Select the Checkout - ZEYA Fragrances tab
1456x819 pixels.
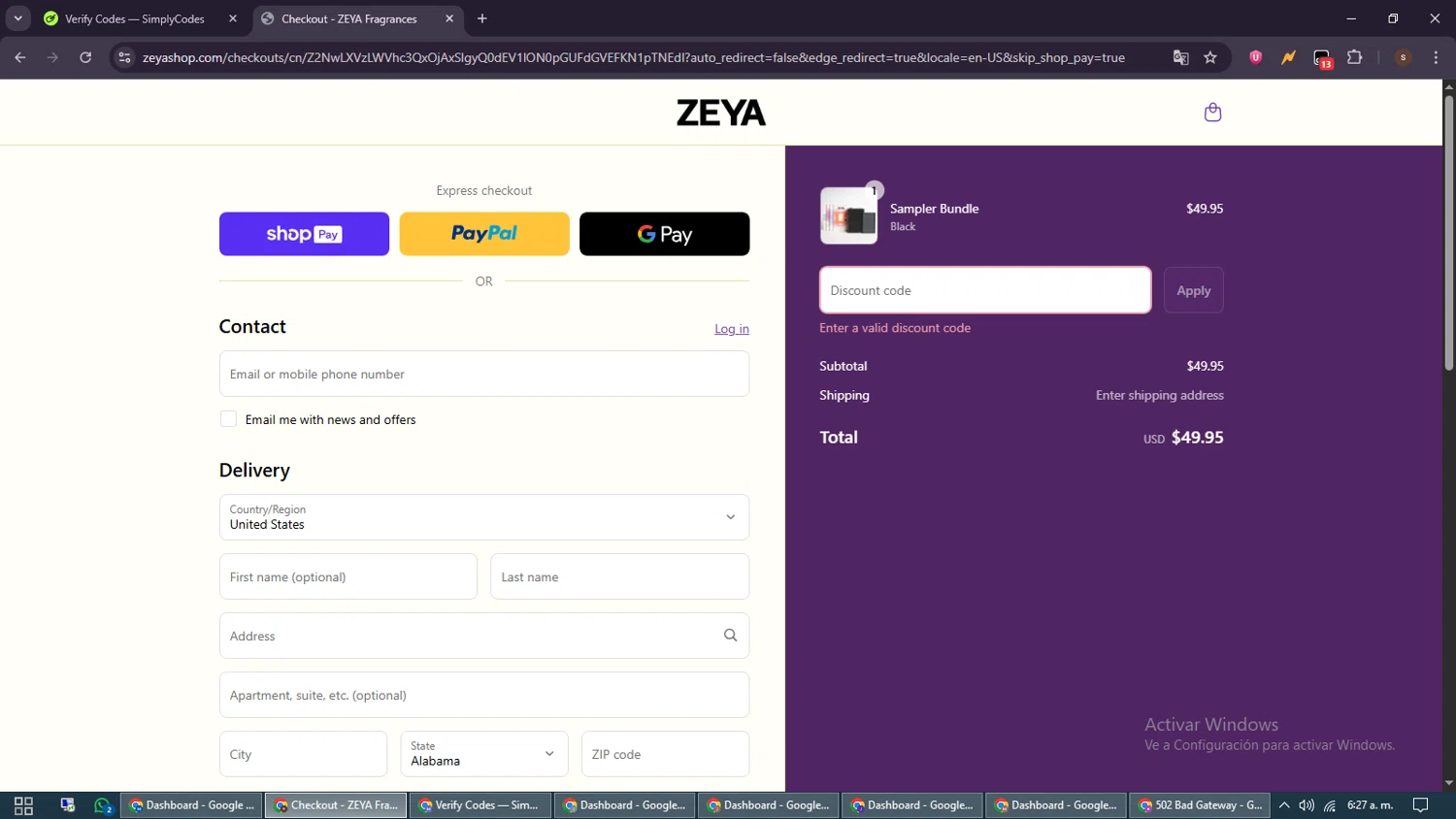coord(349,18)
